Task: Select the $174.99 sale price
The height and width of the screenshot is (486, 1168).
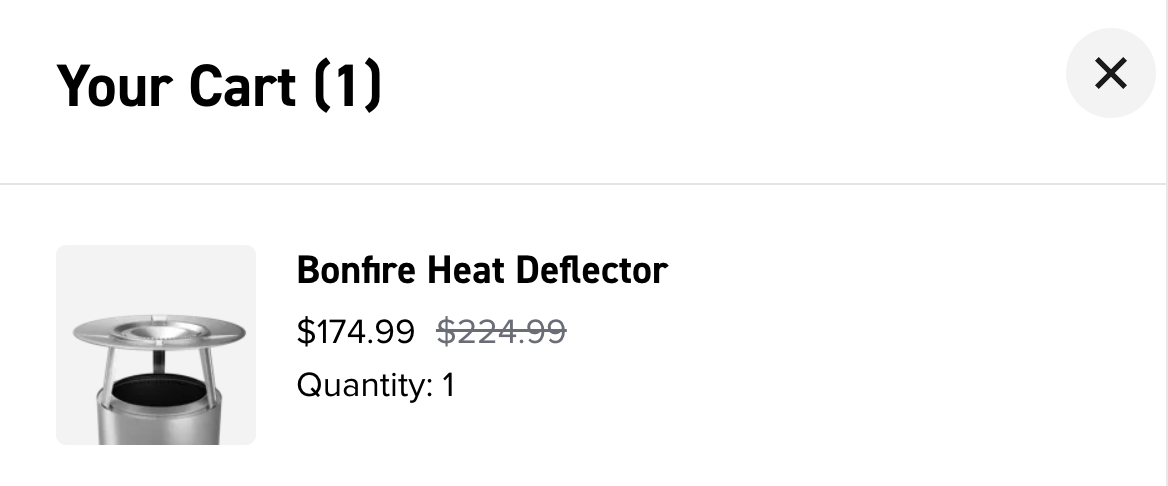Action: tap(355, 331)
